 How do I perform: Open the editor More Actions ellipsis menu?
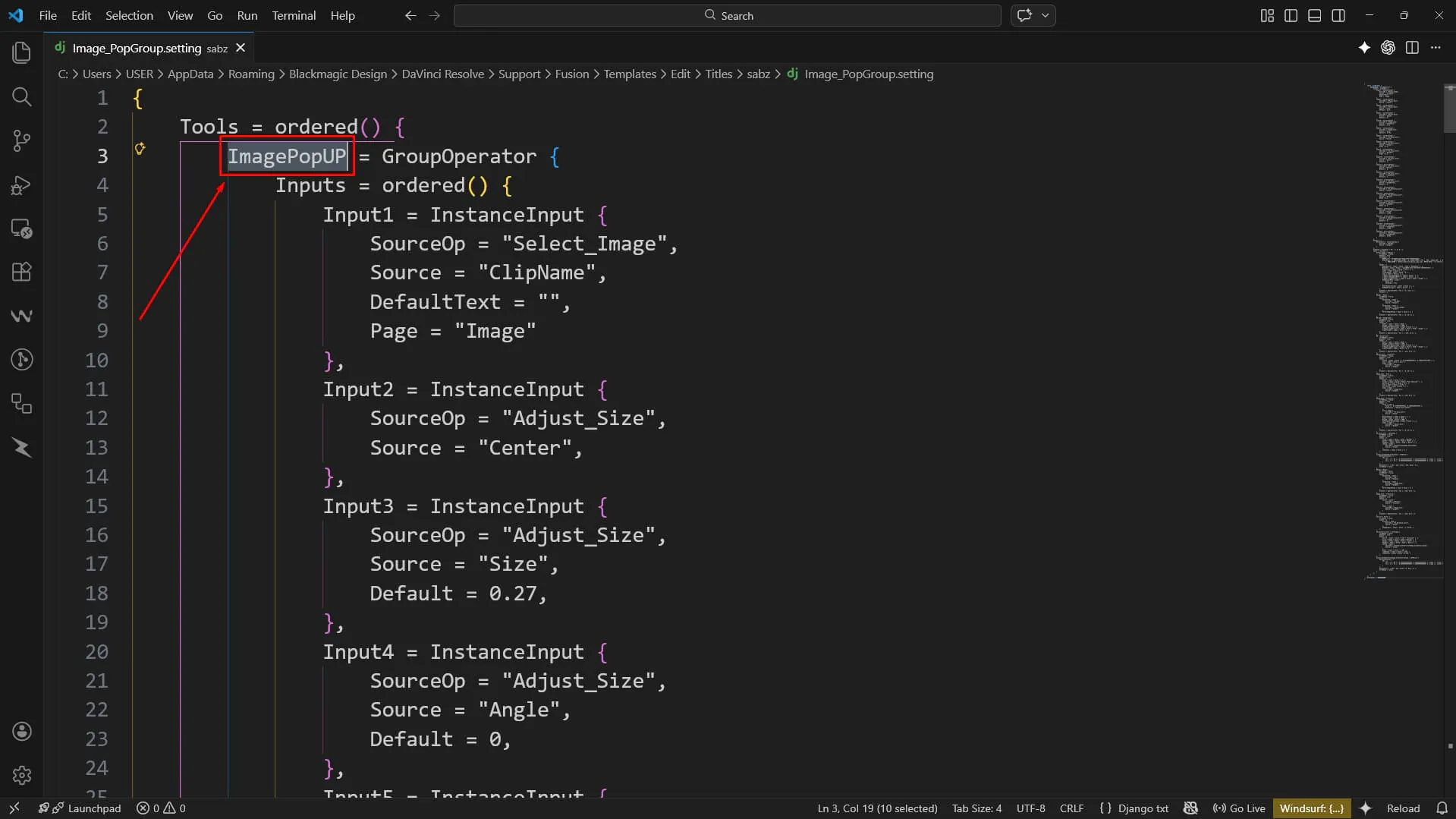click(1436, 48)
